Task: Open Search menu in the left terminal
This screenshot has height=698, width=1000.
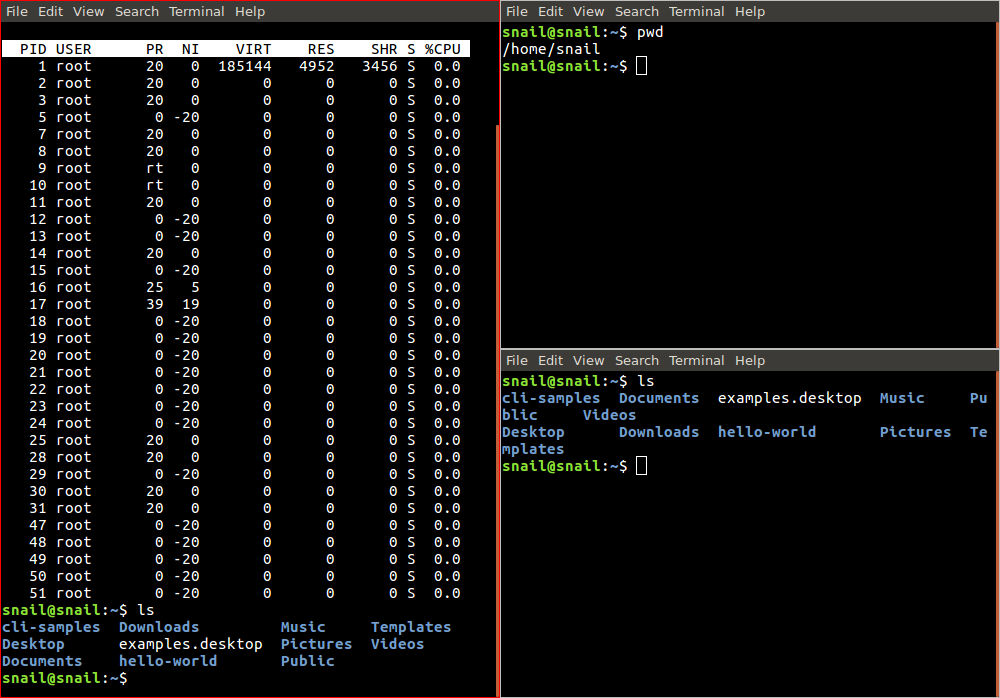Action: tap(137, 12)
